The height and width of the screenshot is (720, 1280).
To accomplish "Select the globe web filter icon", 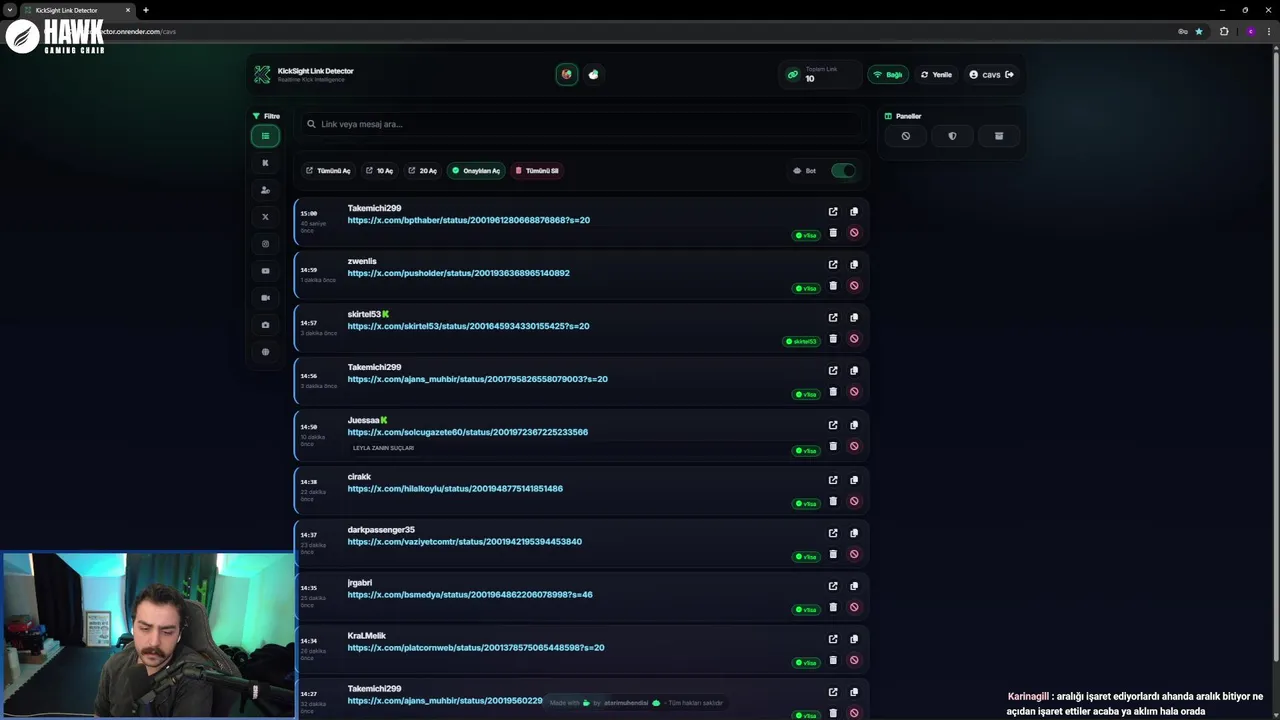I will 265,352.
